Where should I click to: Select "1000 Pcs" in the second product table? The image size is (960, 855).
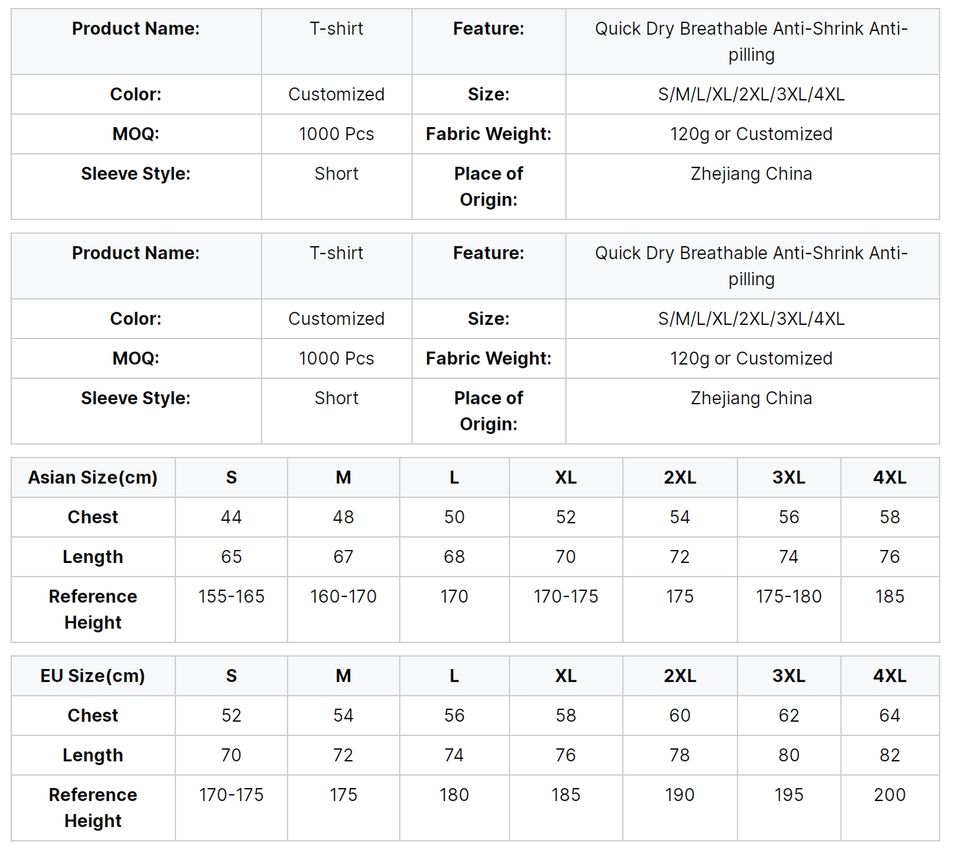click(336, 358)
